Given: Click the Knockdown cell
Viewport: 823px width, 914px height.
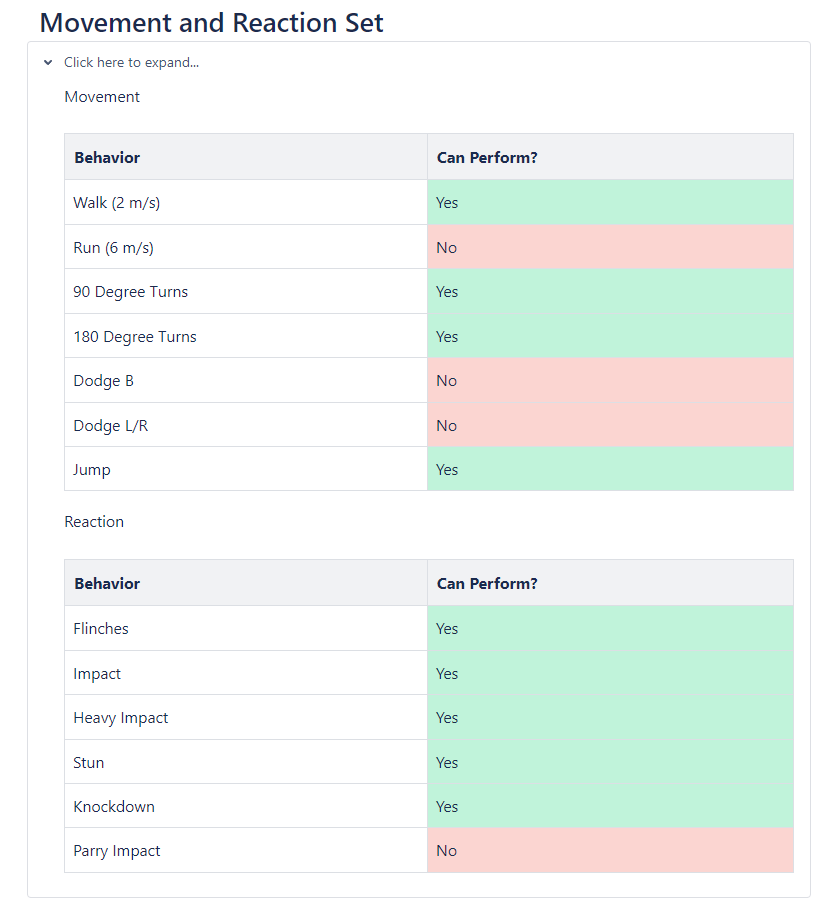Looking at the screenshot, I should (x=114, y=807).
